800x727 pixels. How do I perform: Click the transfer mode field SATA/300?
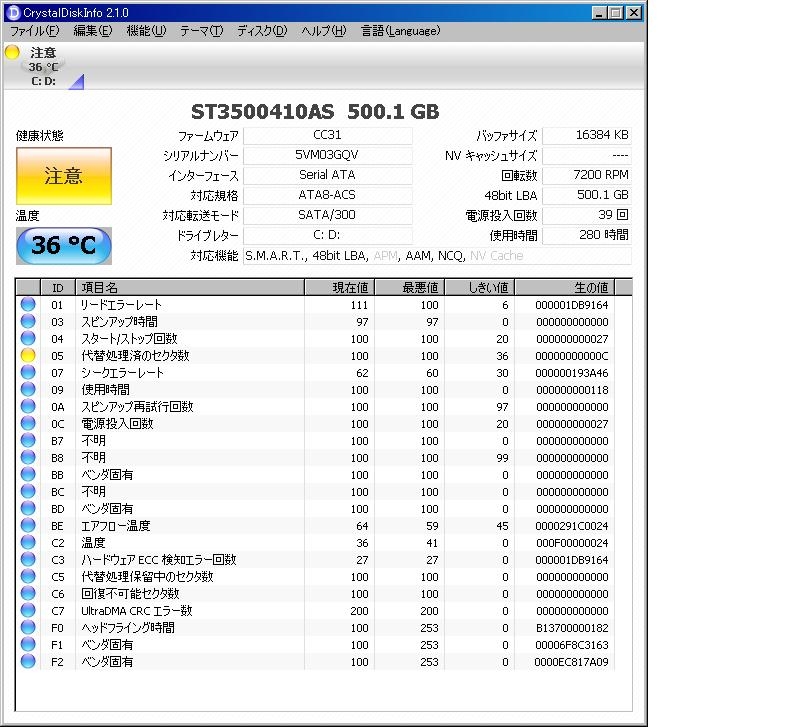point(328,215)
